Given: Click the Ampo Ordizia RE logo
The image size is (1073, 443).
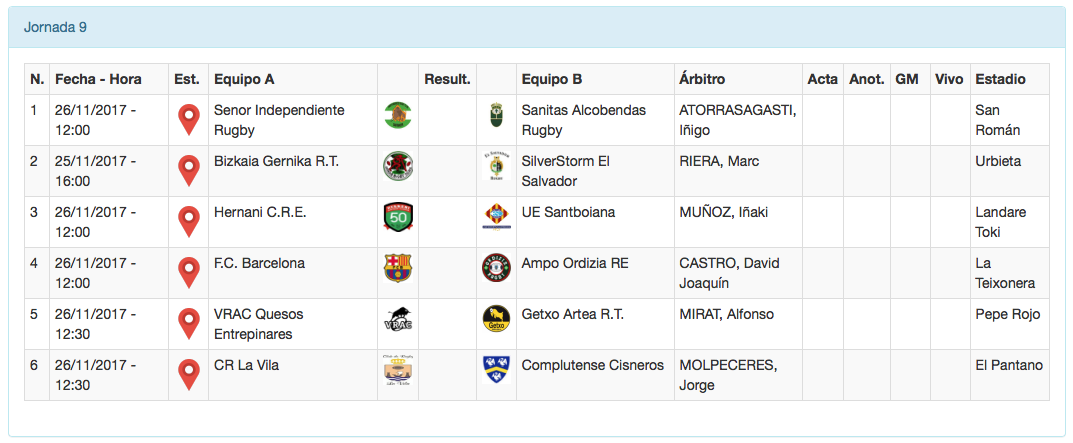Looking at the screenshot, I should [496, 268].
